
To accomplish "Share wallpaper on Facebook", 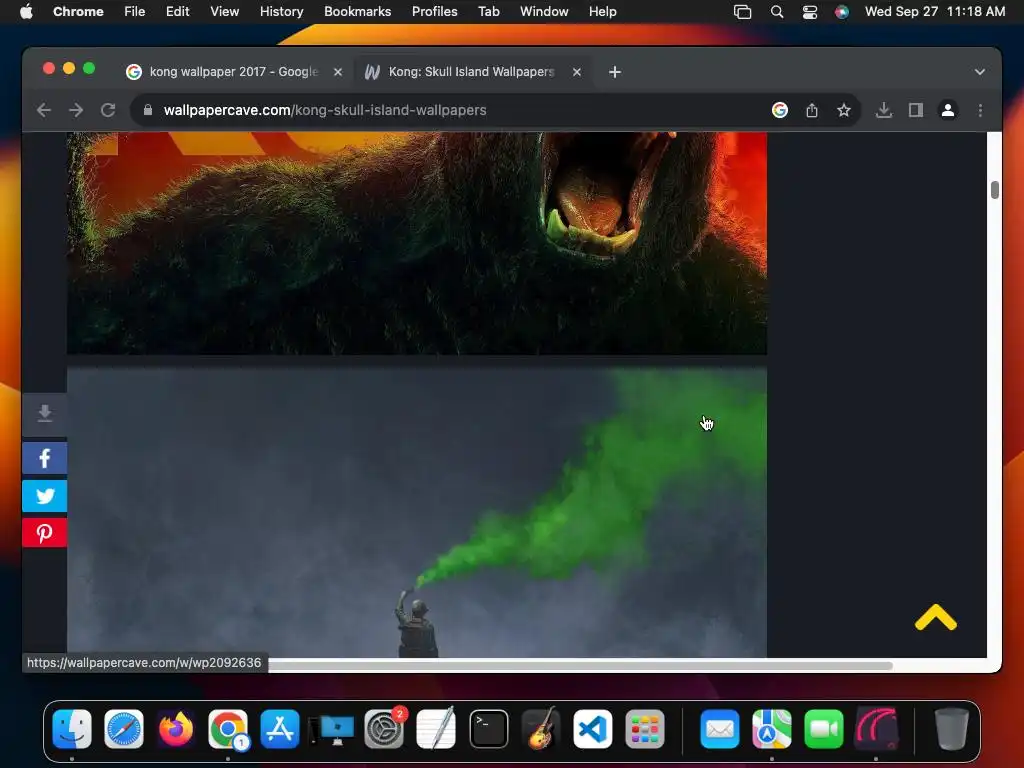I will [x=44, y=458].
